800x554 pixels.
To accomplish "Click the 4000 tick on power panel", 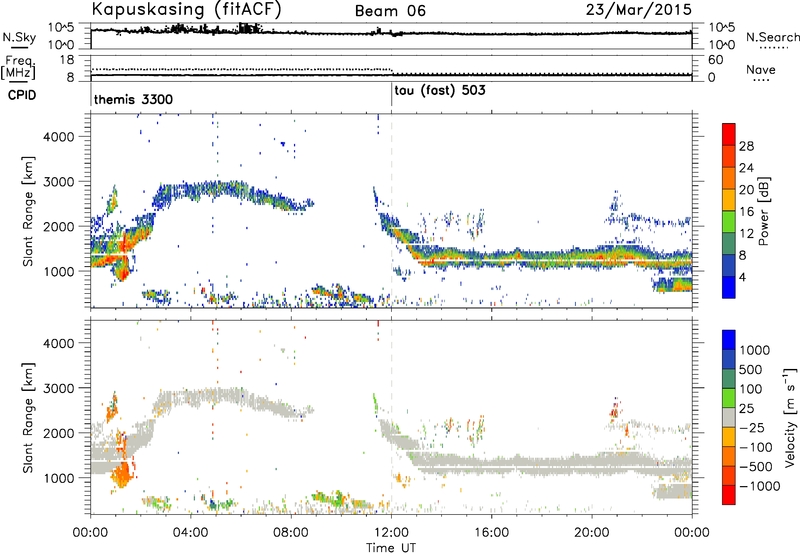I will click(x=58, y=137).
